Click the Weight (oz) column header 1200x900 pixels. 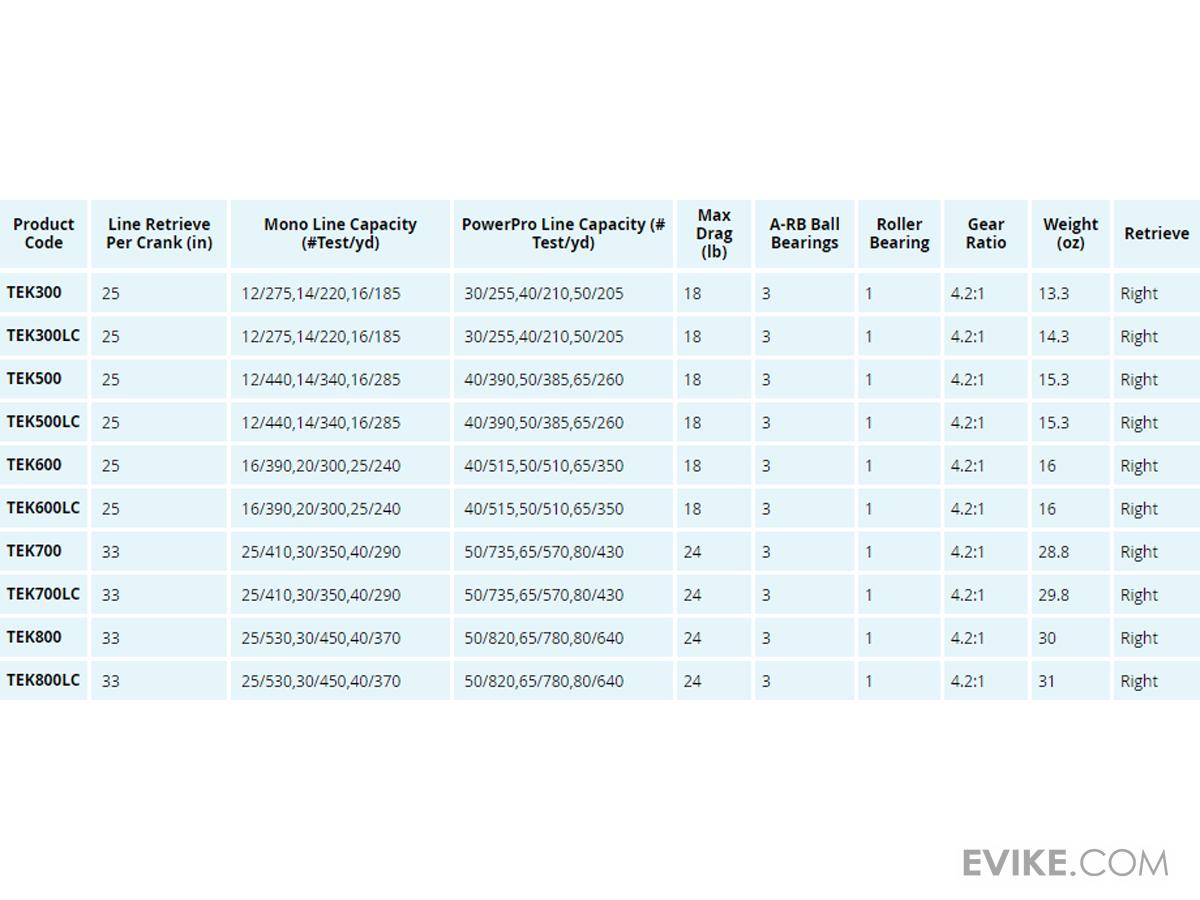[x=1070, y=234]
